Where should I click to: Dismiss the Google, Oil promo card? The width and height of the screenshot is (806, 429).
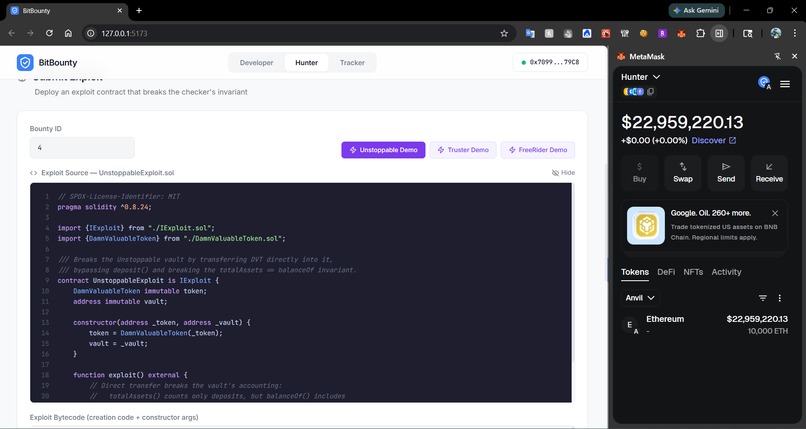[775, 213]
